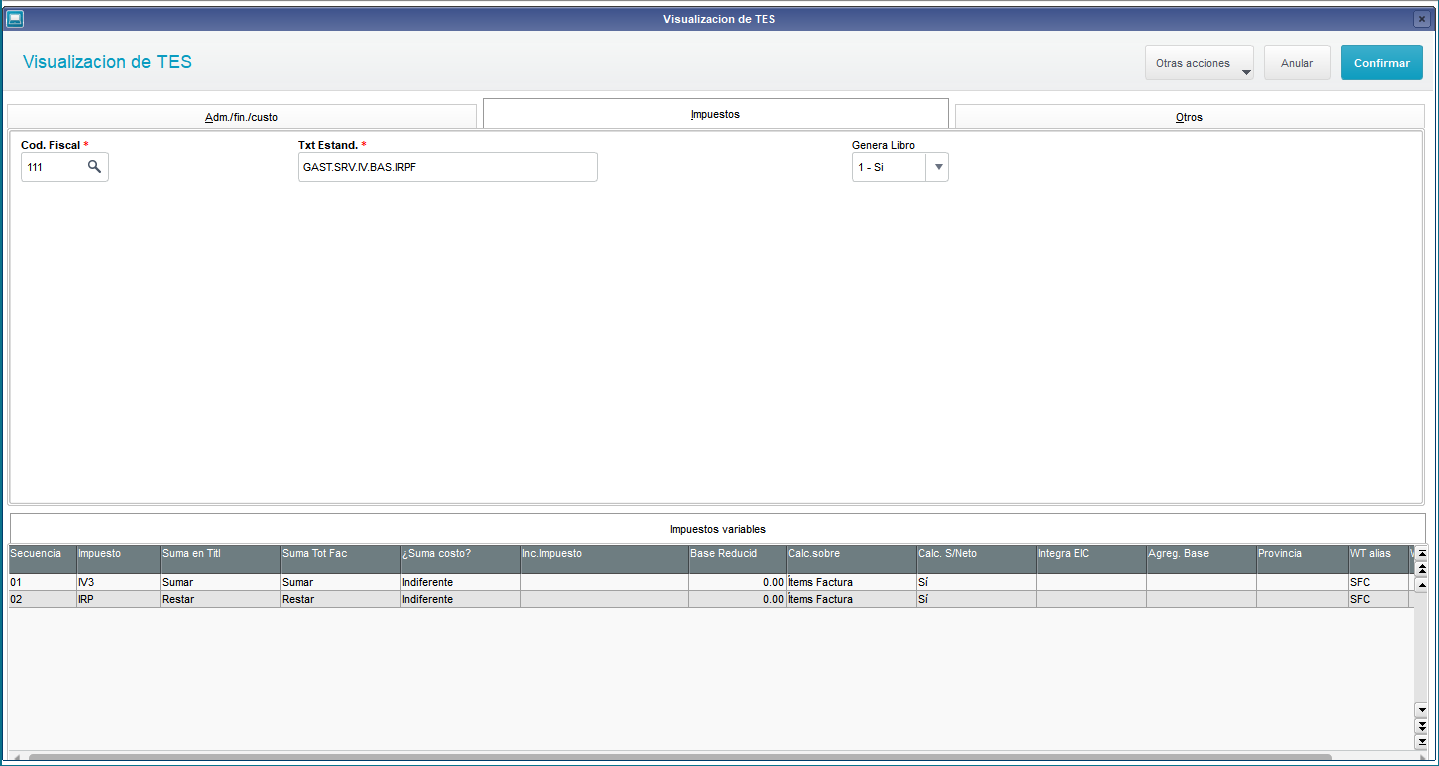
Task: Click the ¿Suma costo? column header
Action: [x=460, y=559]
